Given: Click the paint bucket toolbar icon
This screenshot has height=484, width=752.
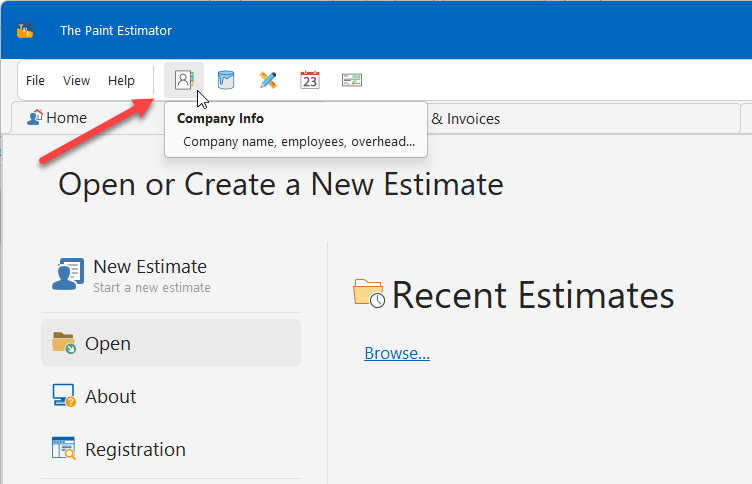Looking at the screenshot, I should pyautogui.click(x=226, y=80).
